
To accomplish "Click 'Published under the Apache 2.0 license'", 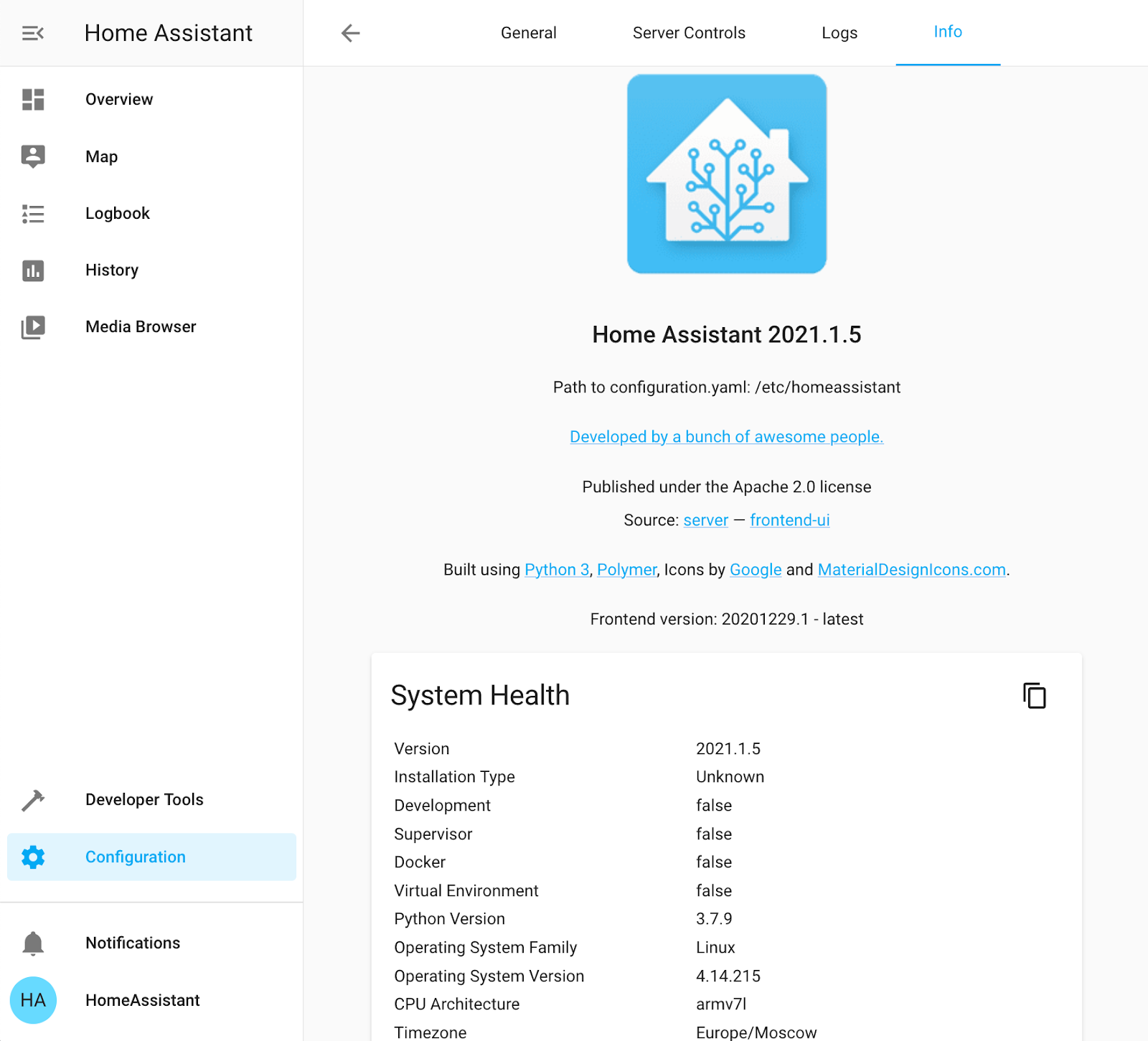I will point(727,487).
